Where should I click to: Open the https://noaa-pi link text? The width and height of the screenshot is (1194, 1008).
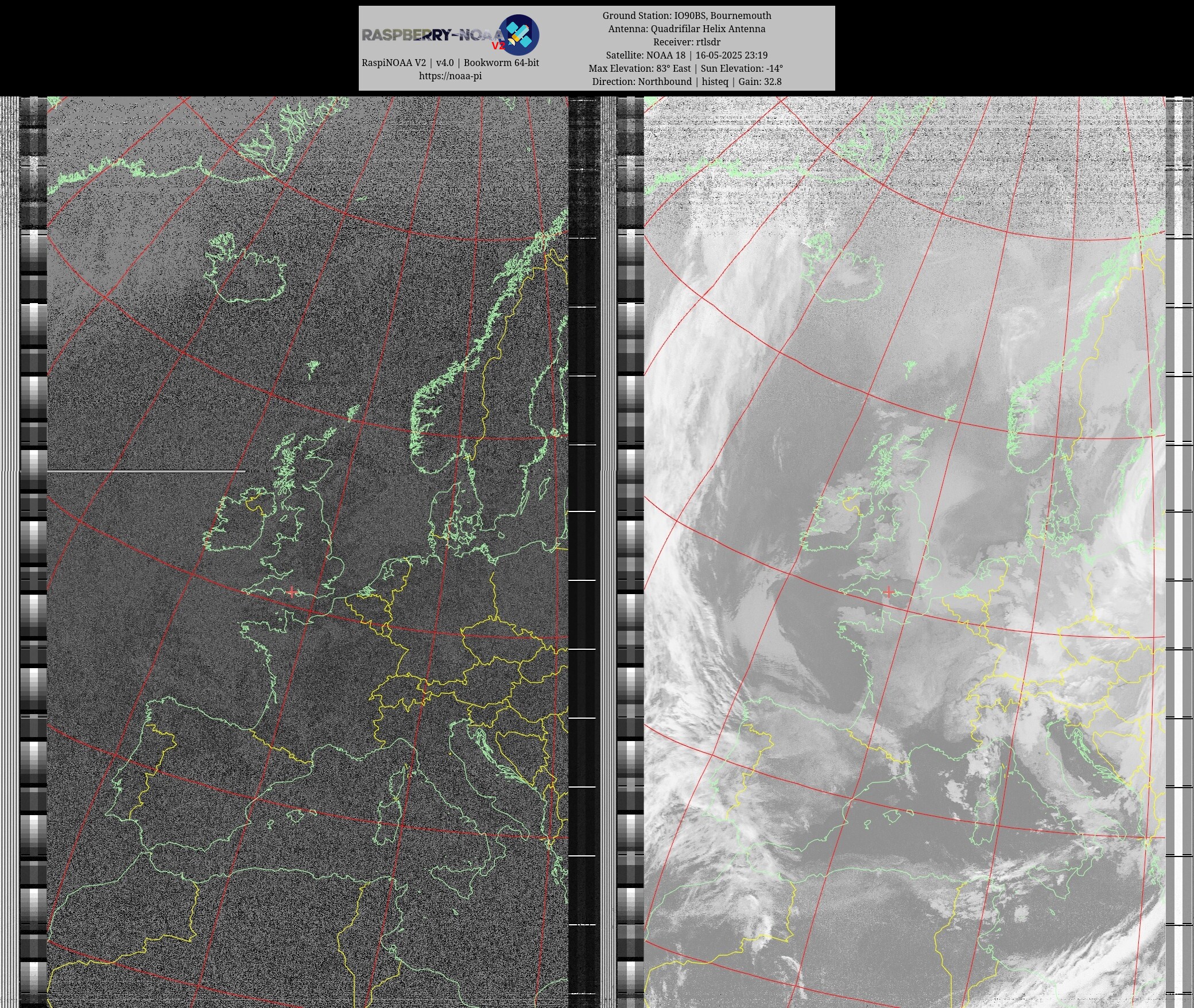450,76
